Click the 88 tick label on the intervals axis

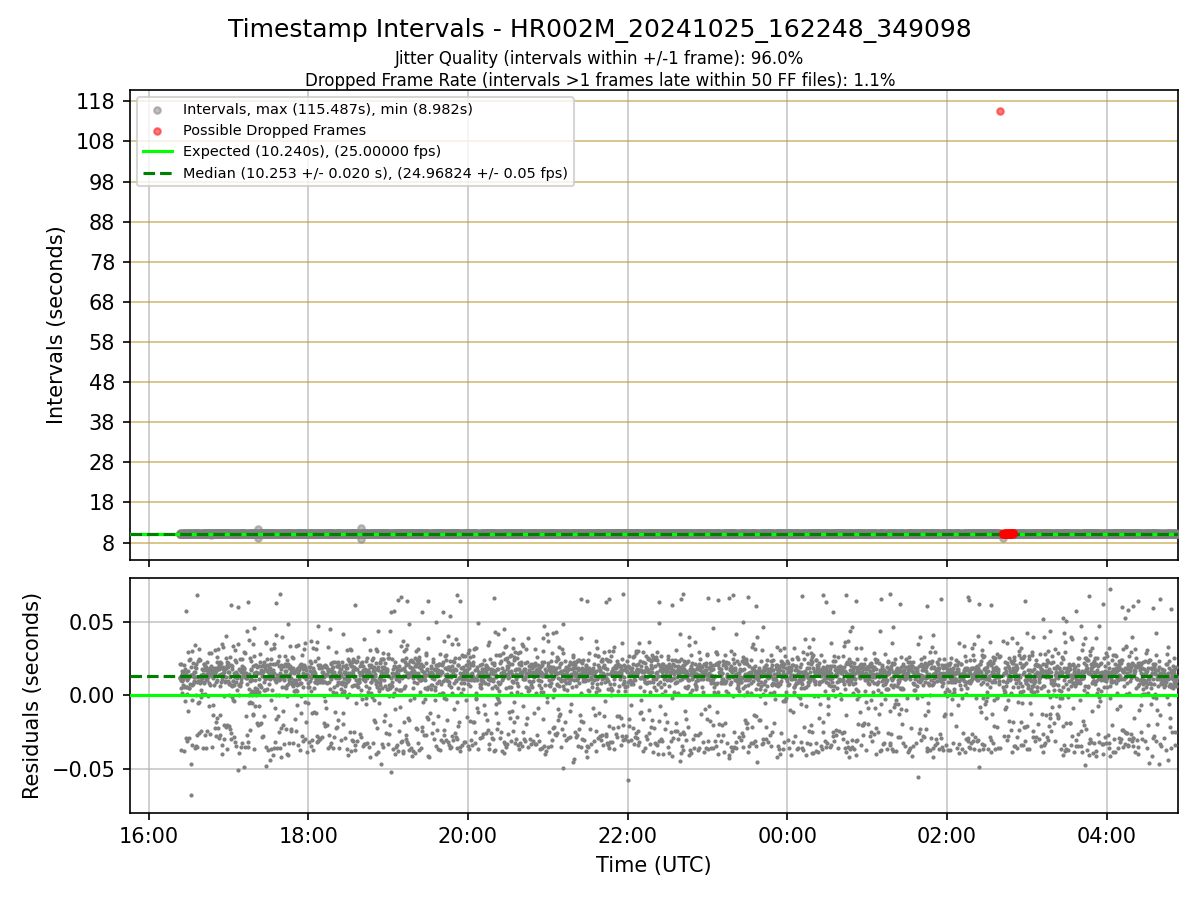[x=102, y=222]
